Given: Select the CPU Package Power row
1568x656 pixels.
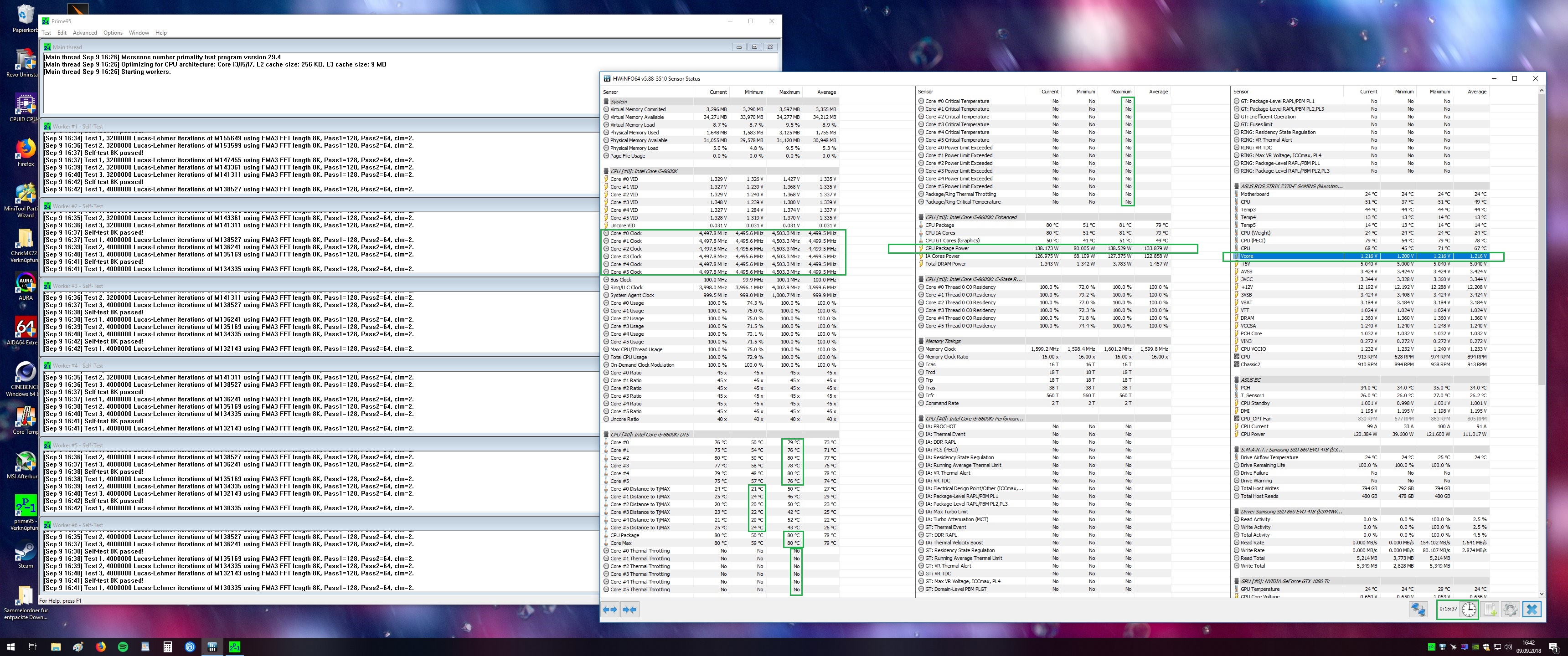Looking at the screenshot, I should (1043, 248).
